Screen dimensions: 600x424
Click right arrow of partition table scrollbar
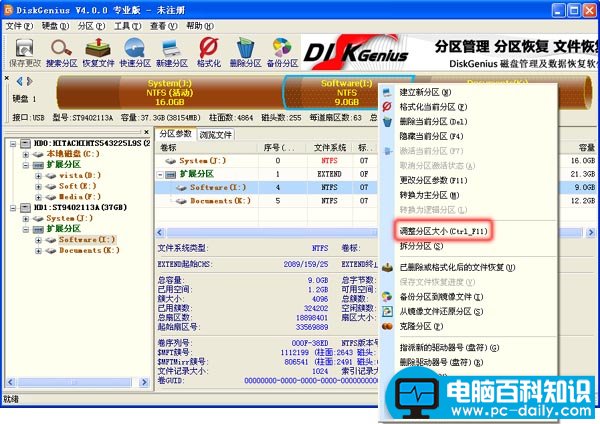pyautogui.click(x=591, y=232)
